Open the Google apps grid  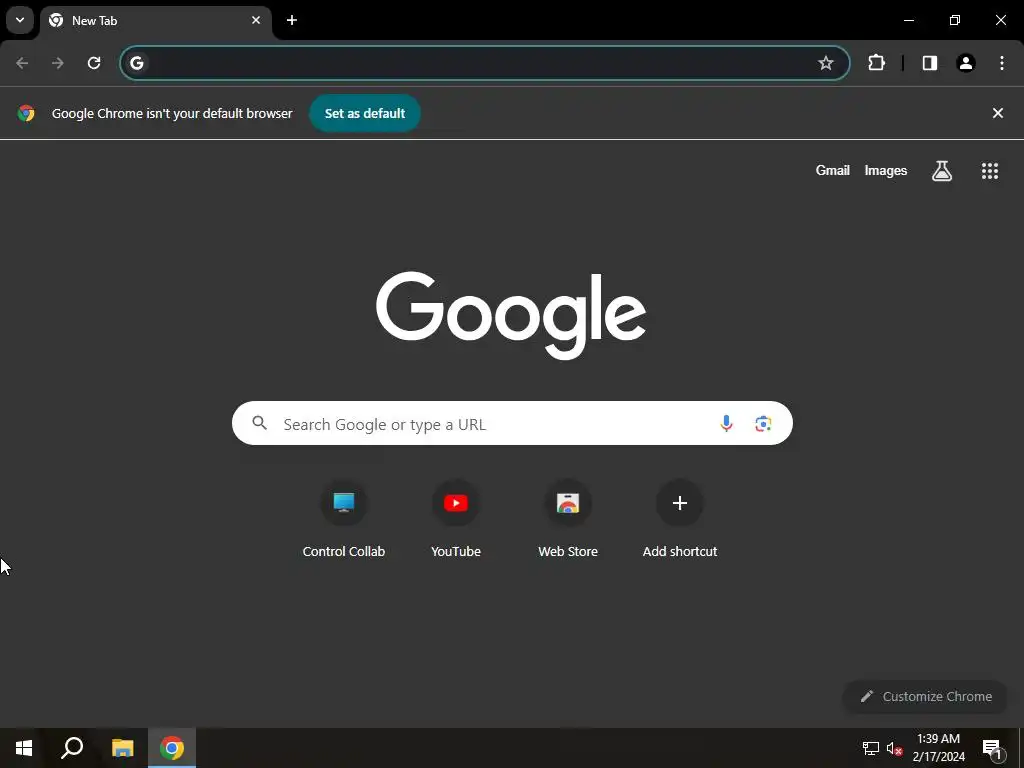(990, 170)
